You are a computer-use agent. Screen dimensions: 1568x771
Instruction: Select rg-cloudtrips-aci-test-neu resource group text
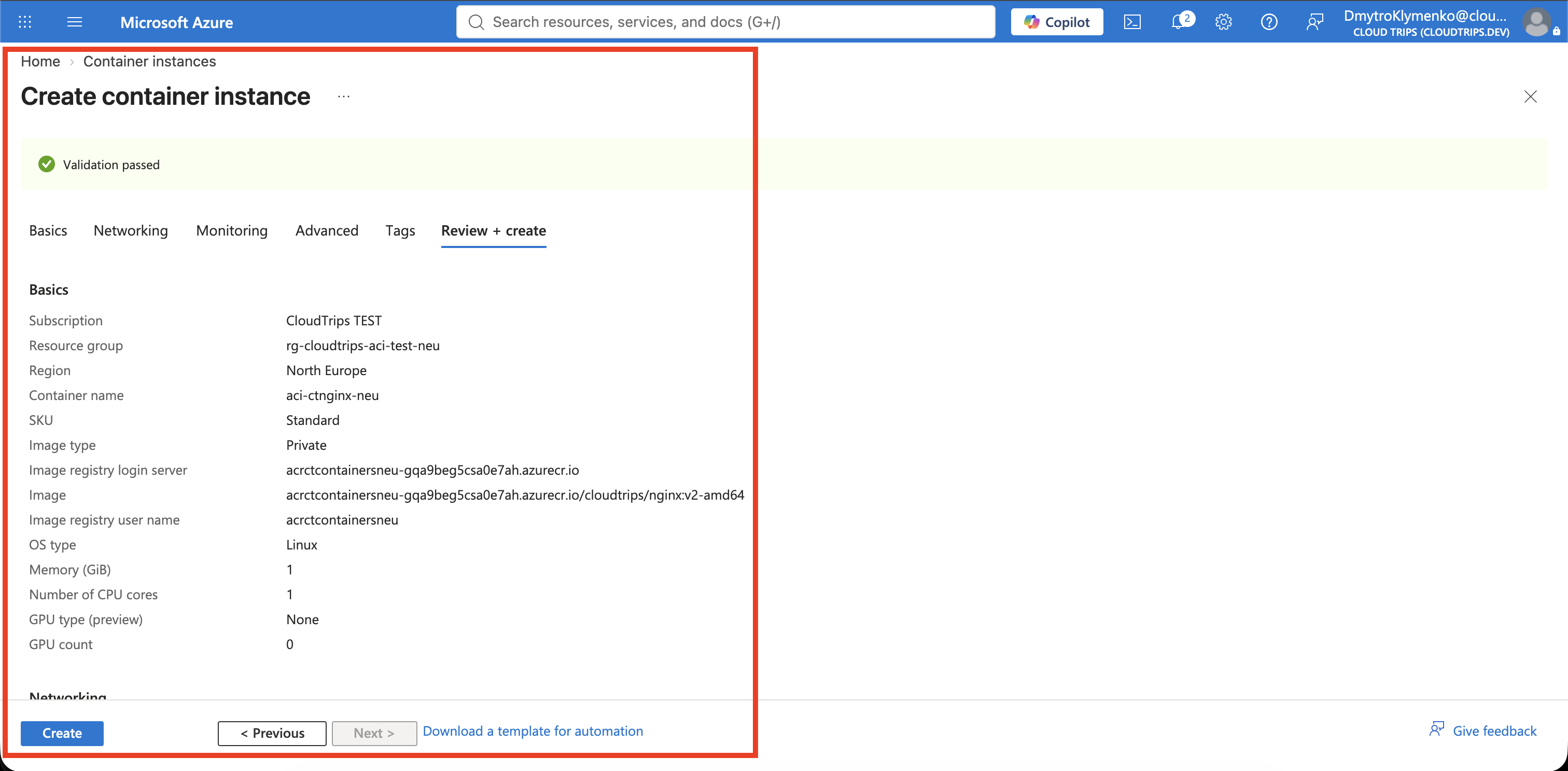pos(363,346)
